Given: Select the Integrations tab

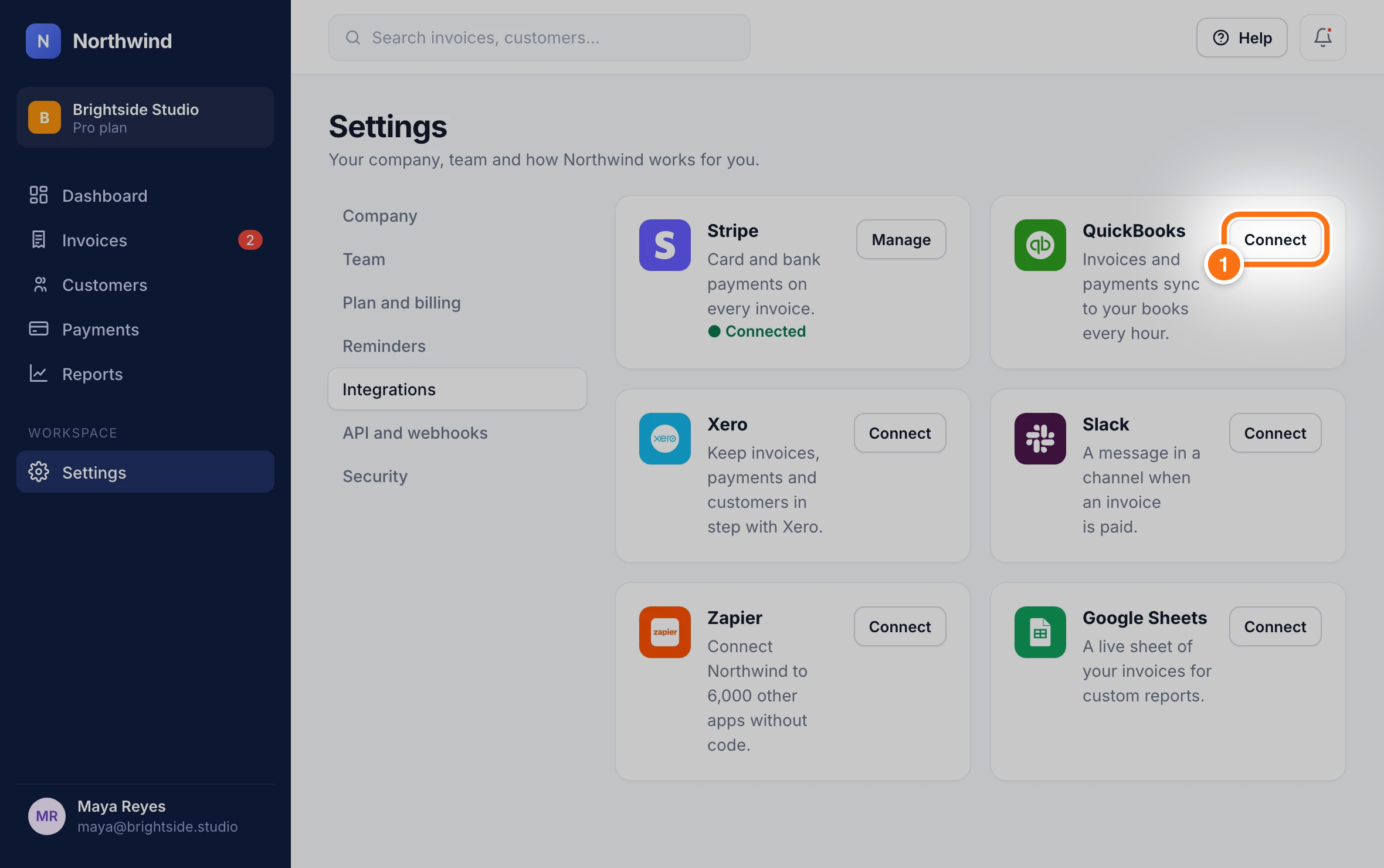Looking at the screenshot, I should pos(457,389).
